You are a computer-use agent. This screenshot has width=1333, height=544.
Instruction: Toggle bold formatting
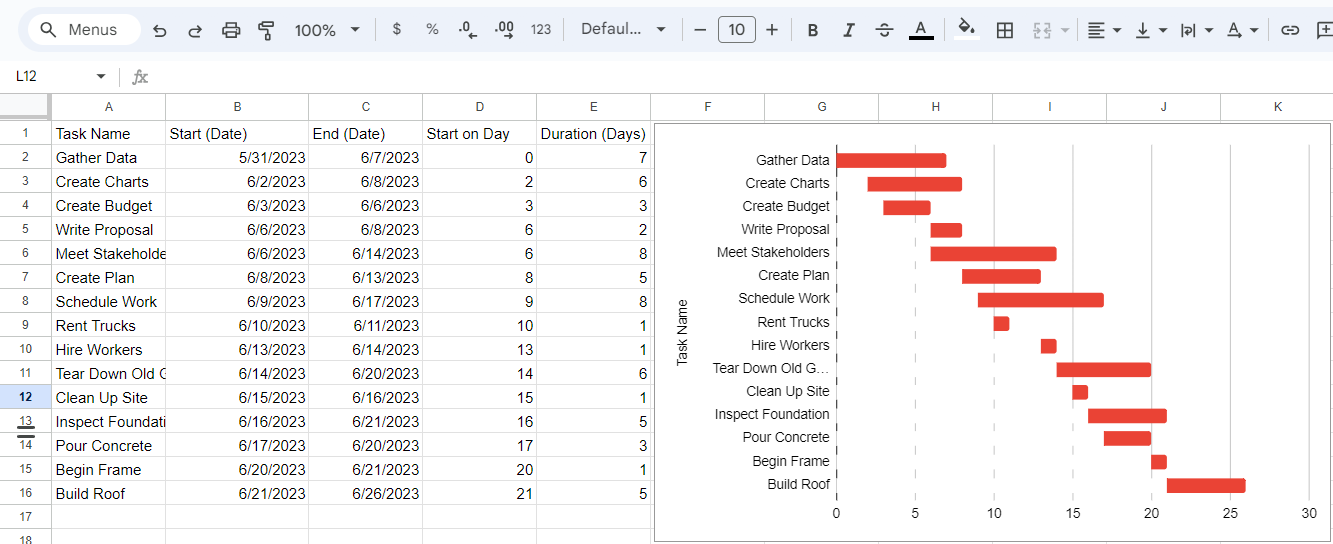[x=813, y=30]
